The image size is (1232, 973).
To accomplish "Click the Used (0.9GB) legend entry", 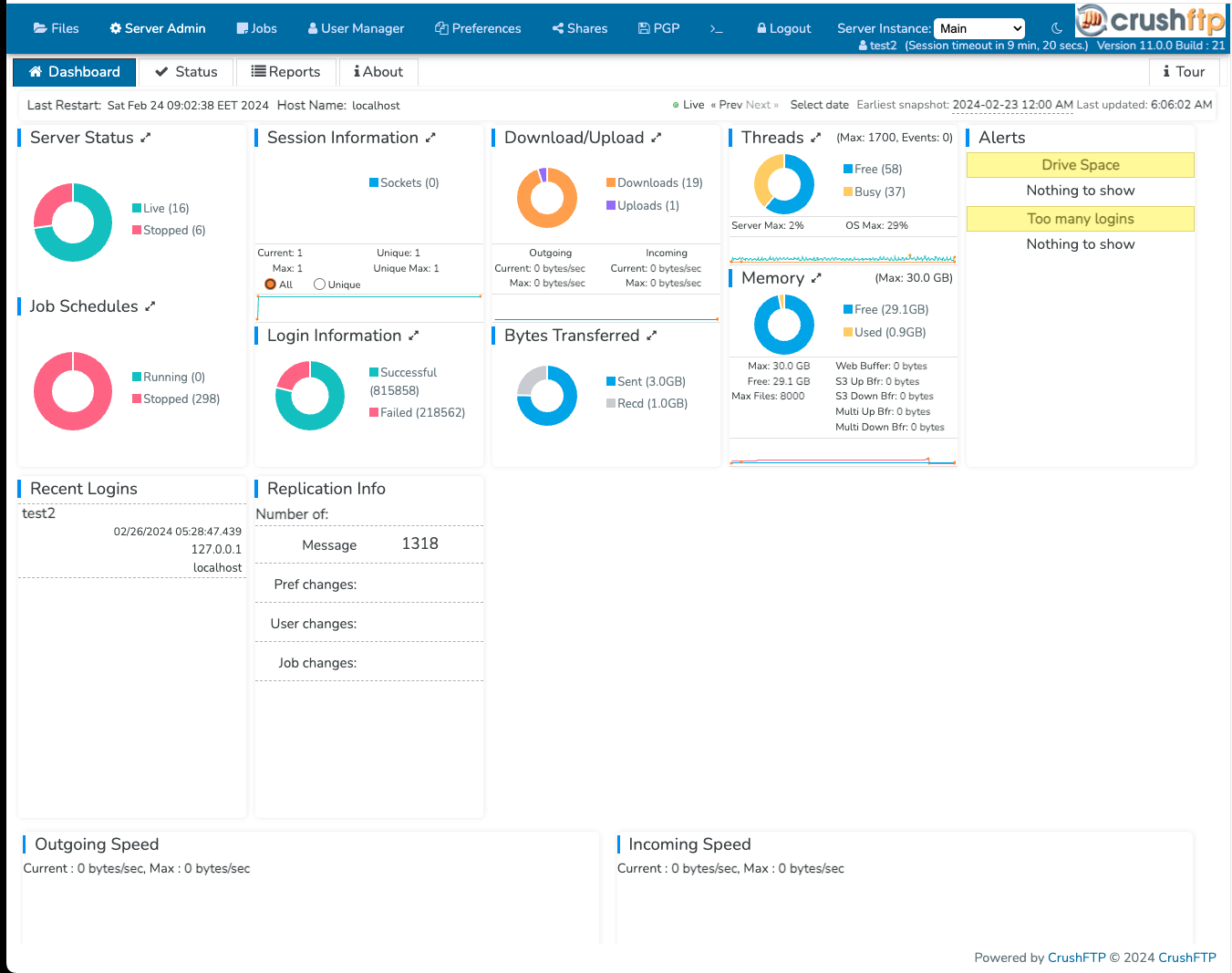I will pos(885,332).
